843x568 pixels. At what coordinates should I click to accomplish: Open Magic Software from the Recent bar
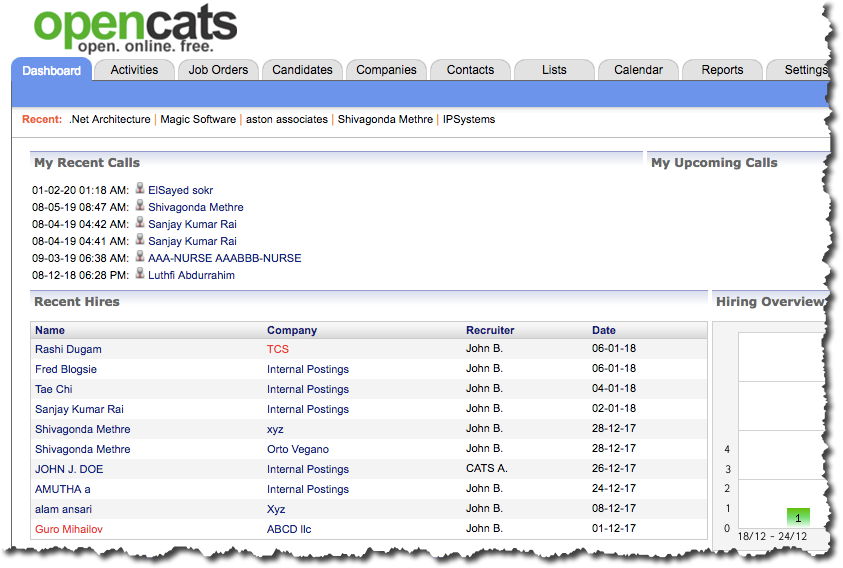(x=198, y=119)
